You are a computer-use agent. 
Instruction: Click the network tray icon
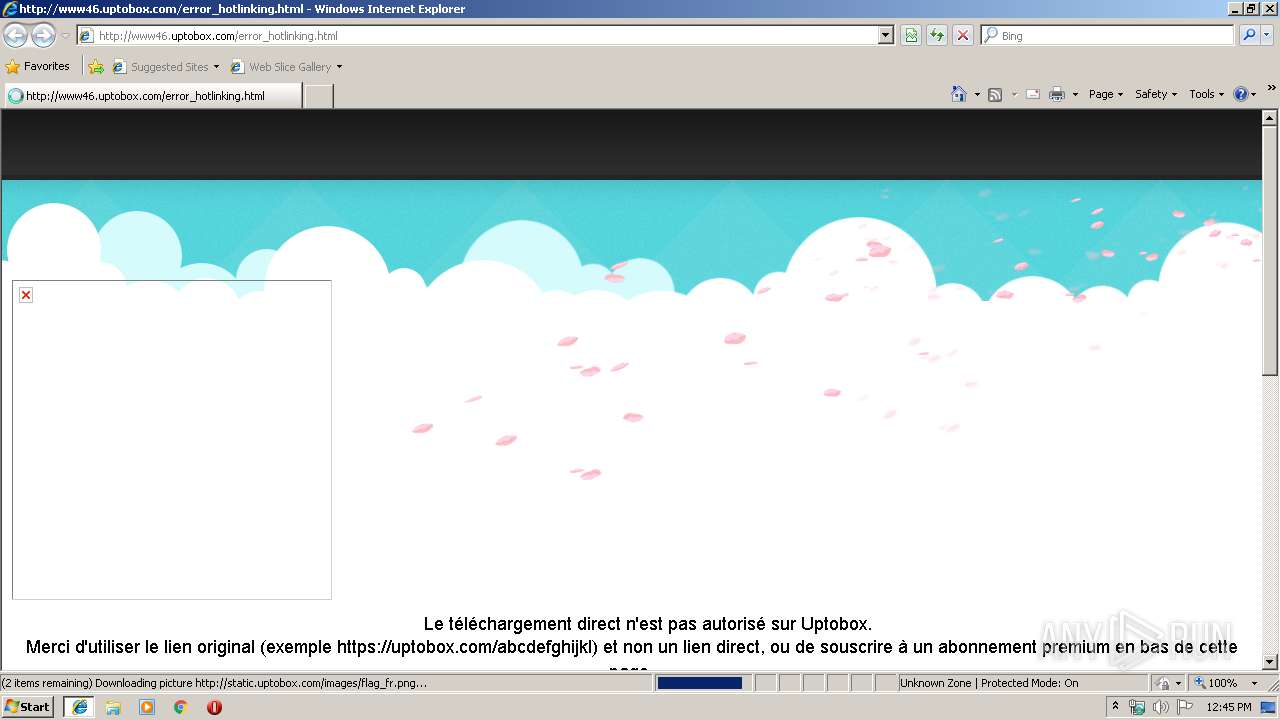tap(1137, 707)
